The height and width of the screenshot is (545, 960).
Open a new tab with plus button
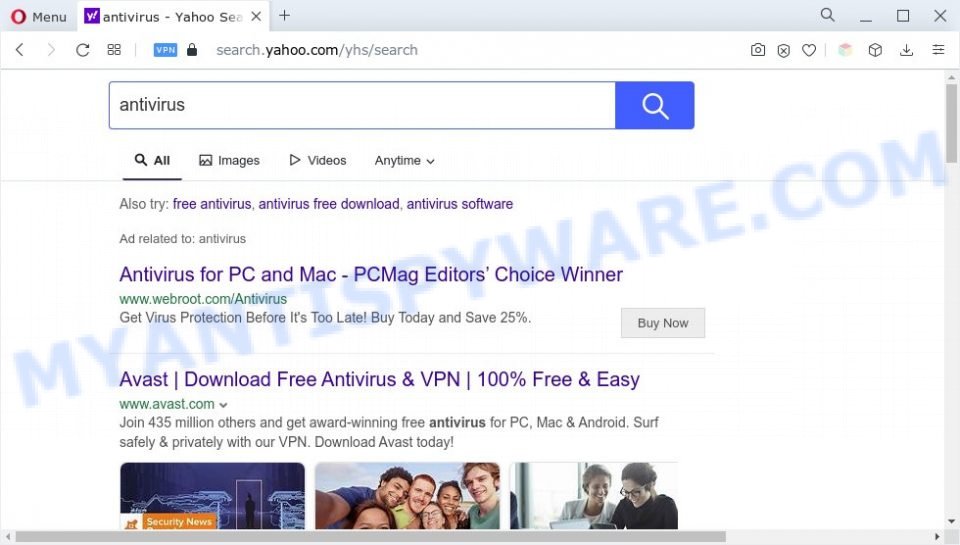284,16
